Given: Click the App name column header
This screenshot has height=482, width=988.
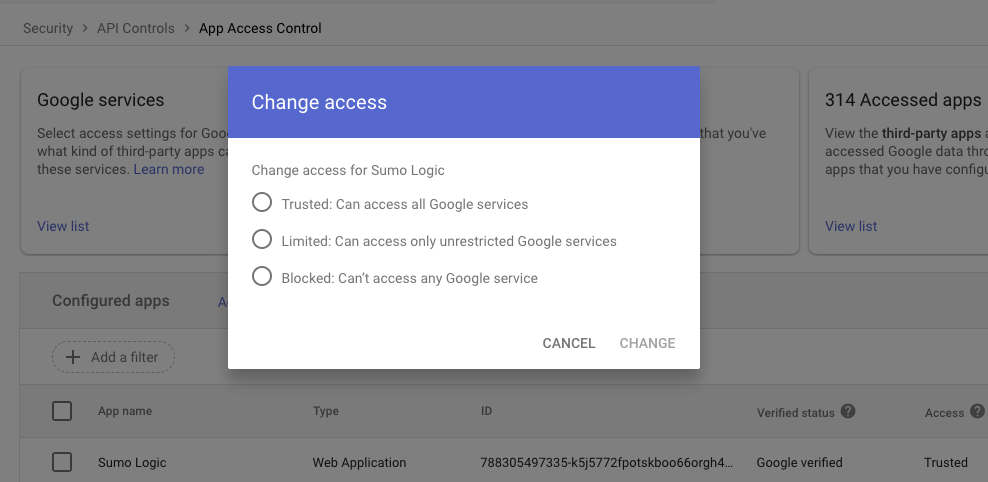Looking at the screenshot, I should click(125, 411).
